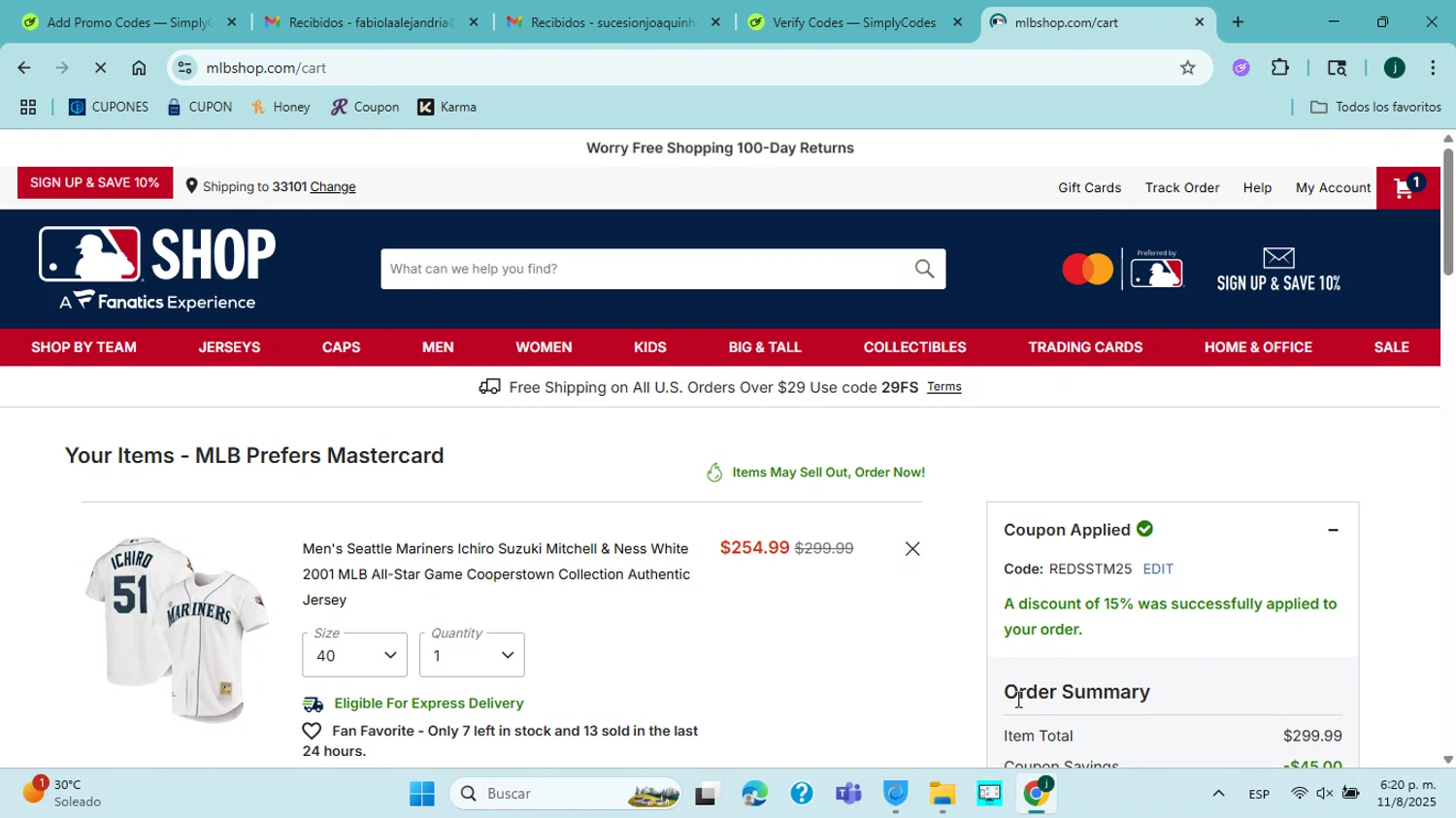Bookmark this page with the star
1456x818 pixels.
pos(1187,68)
